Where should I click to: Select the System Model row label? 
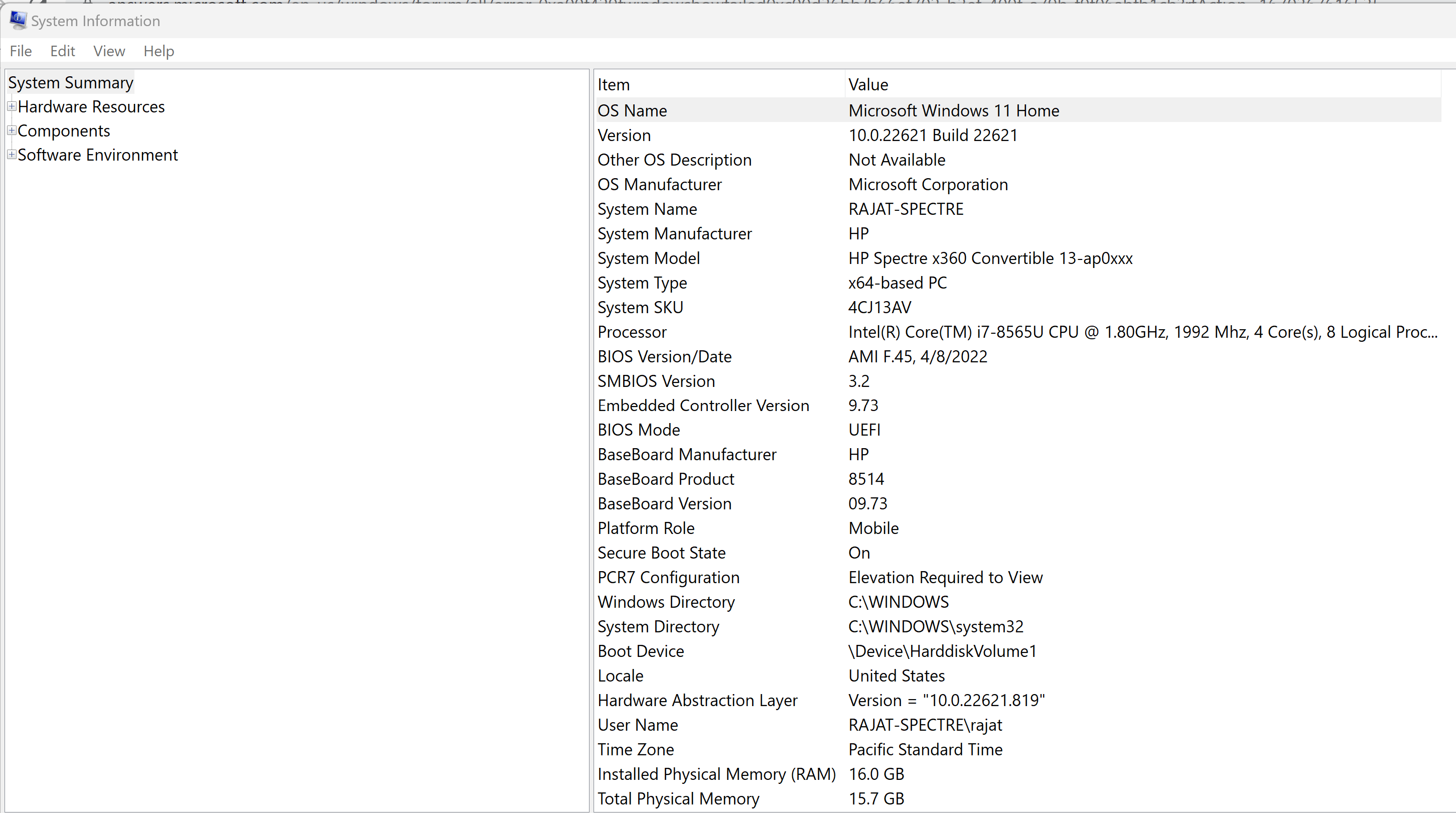[648, 258]
